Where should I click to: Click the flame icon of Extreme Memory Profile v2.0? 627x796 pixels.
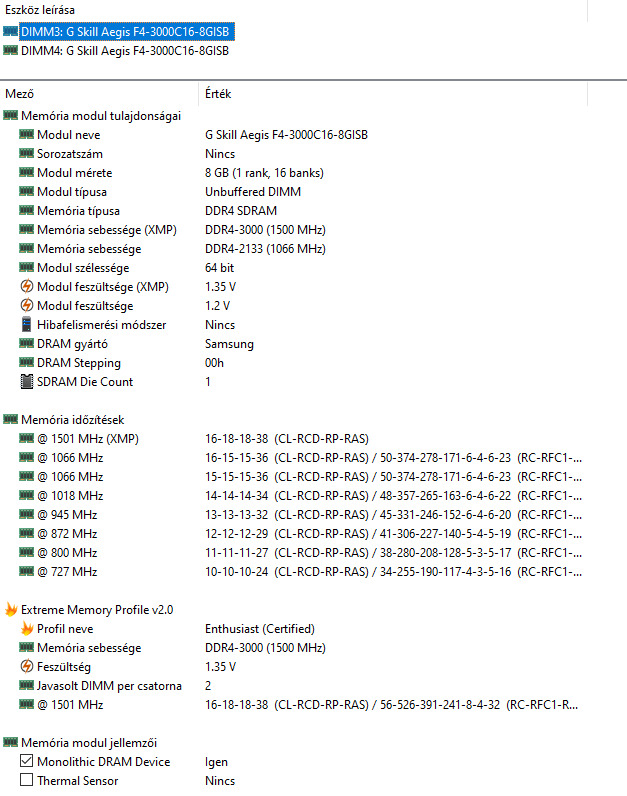pyautogui.click(x=11, y=609)
